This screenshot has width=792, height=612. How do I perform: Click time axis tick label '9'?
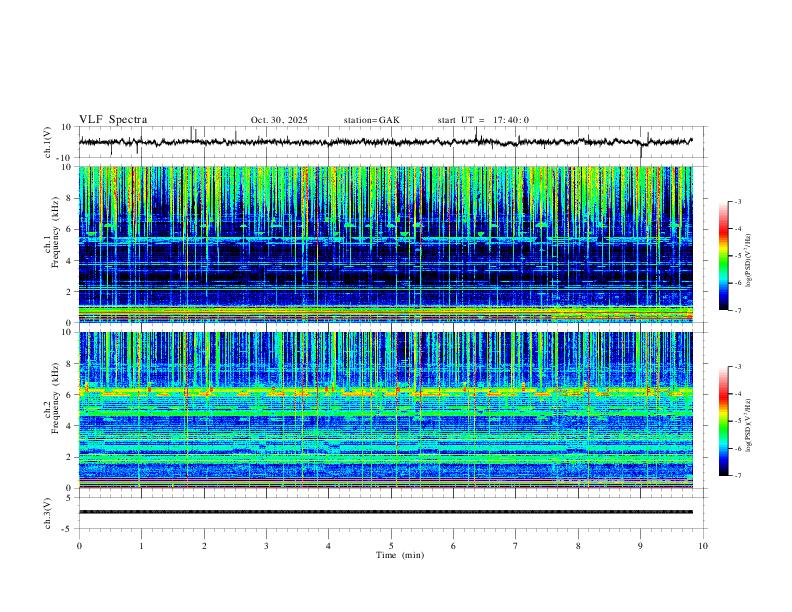[640, 546]
